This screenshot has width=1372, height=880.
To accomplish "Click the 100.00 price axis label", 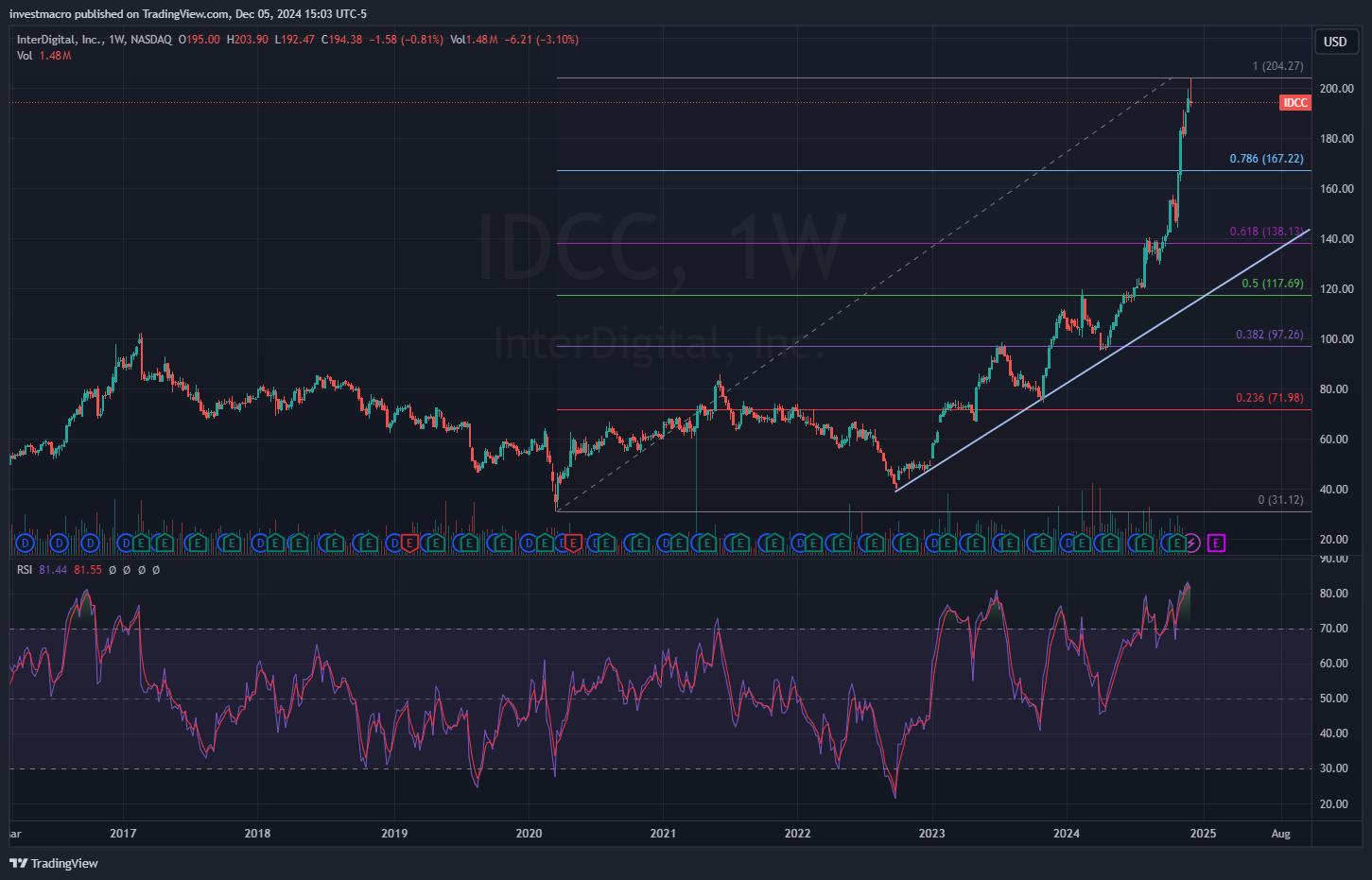I will click(1337, 339).
